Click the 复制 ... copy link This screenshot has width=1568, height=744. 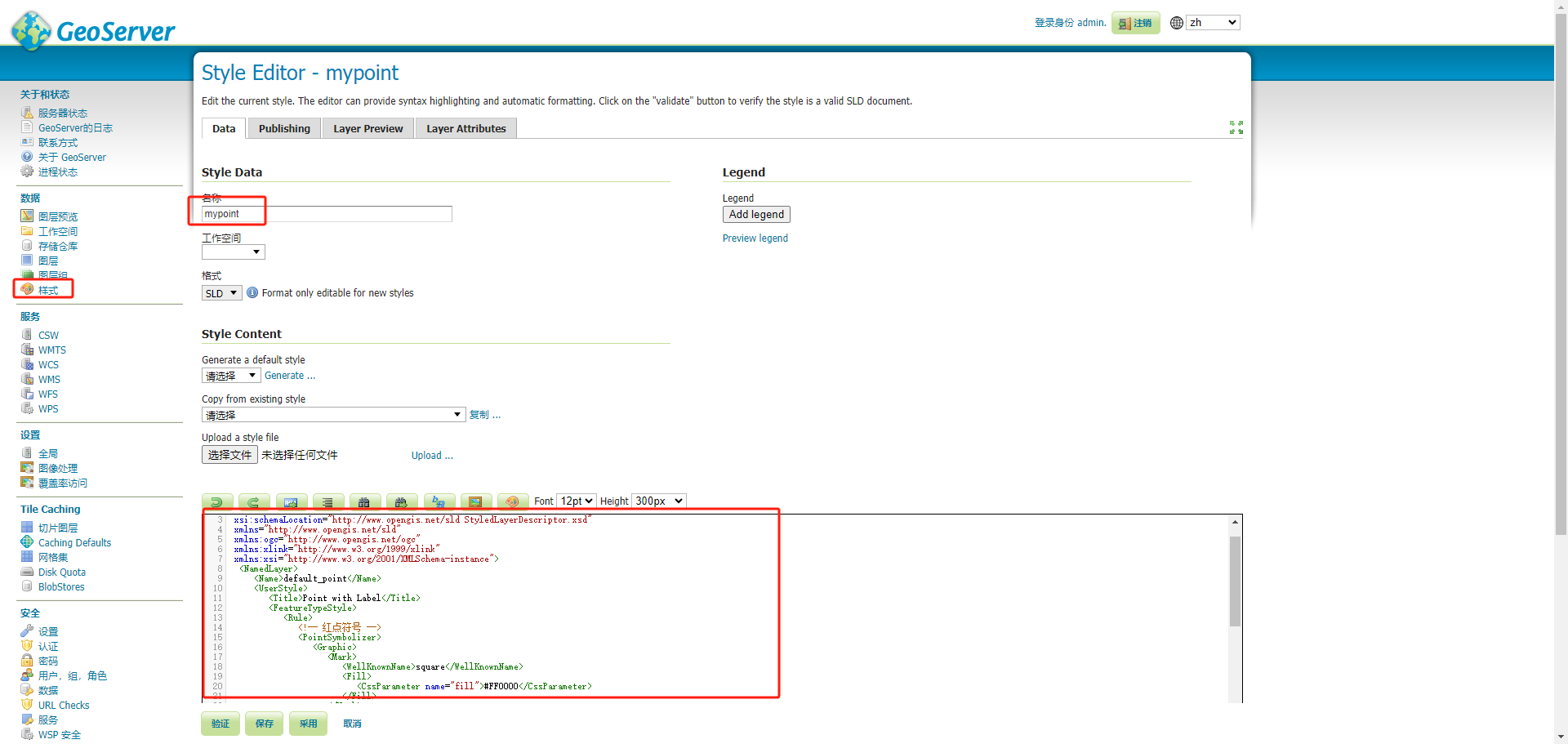click(485, 415)
